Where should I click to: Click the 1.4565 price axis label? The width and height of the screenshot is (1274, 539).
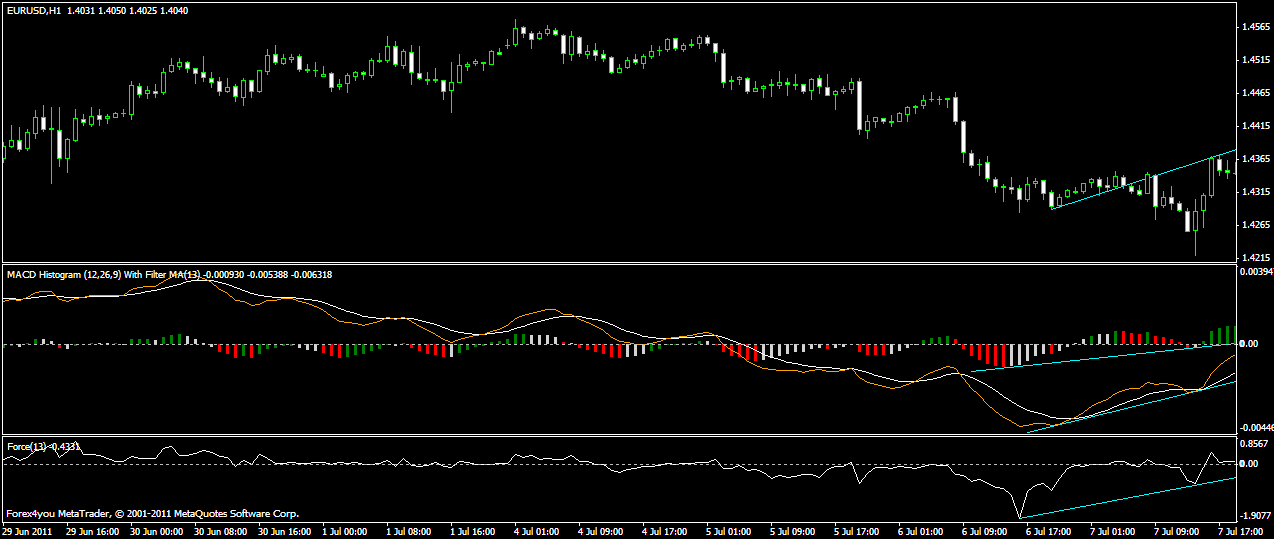[1254, 27]
